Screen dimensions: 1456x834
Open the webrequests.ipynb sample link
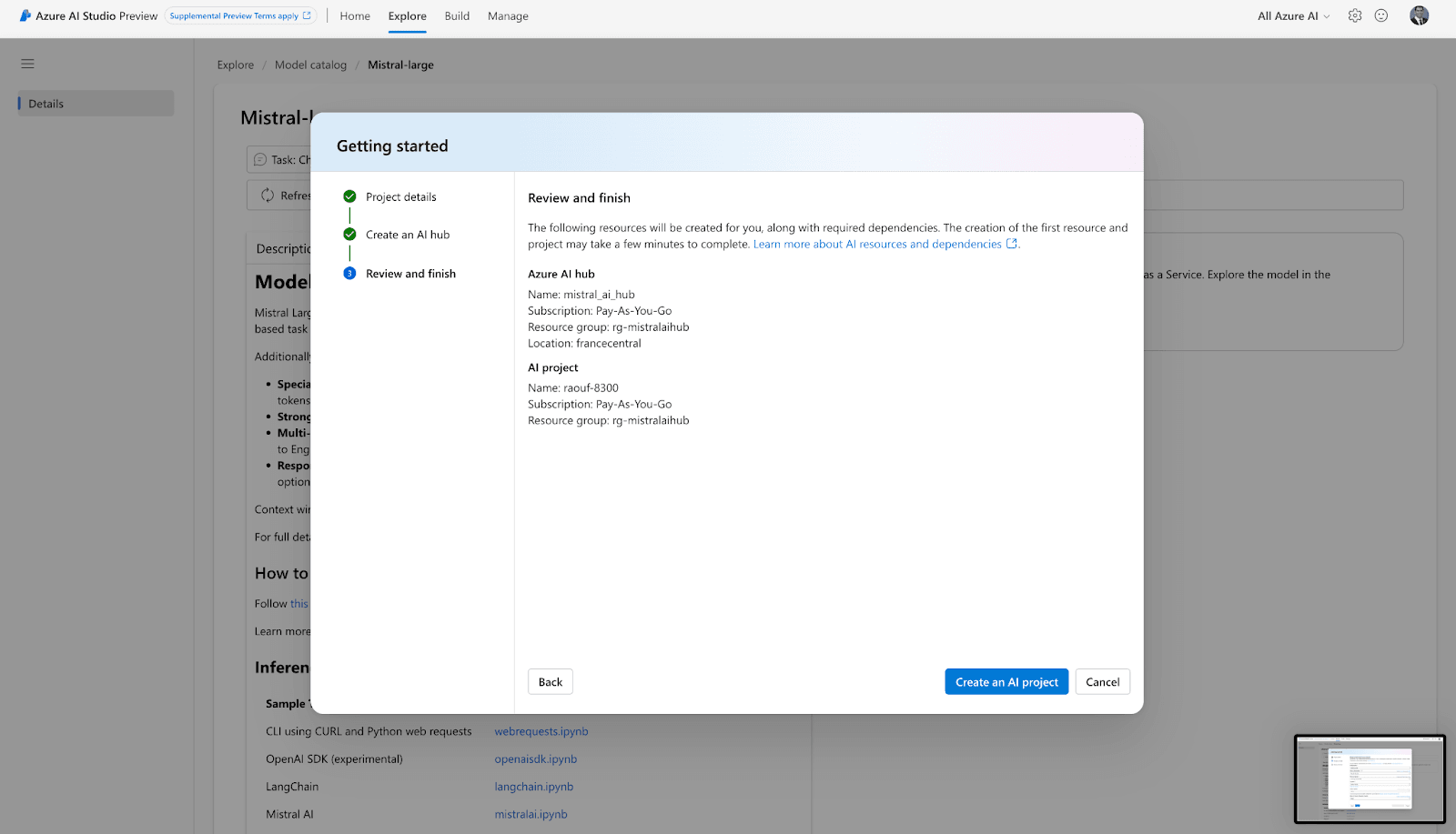pos(541,731)
